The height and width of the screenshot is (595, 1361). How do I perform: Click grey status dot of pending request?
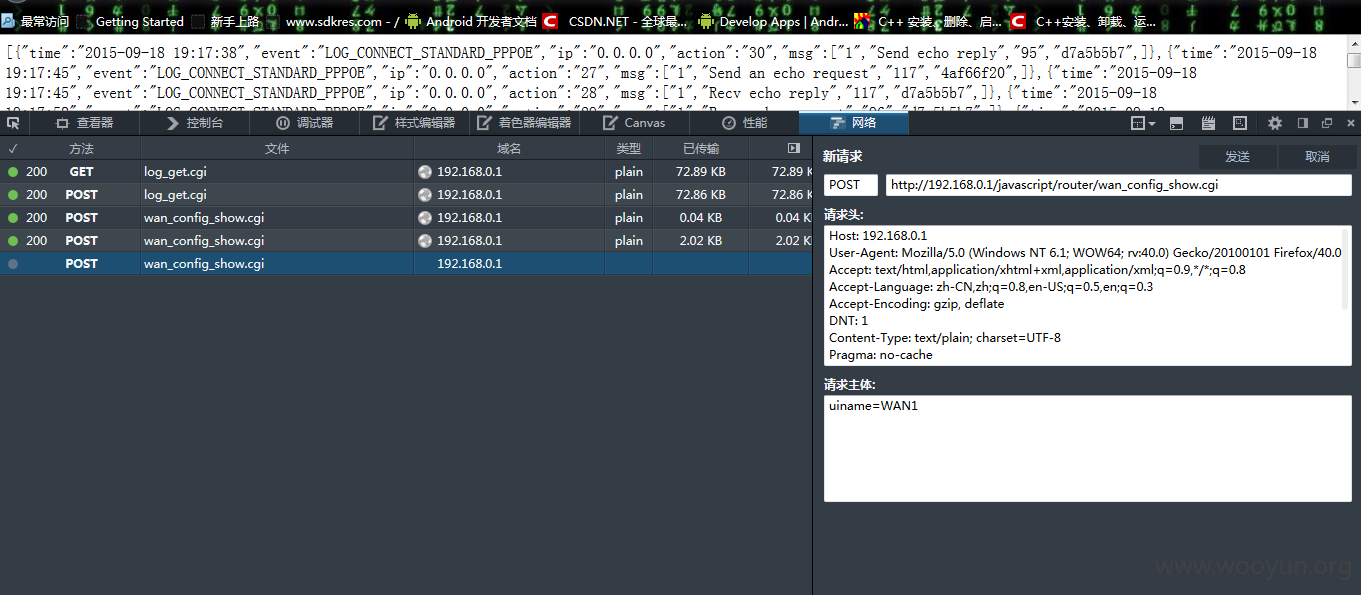(13, 264)
